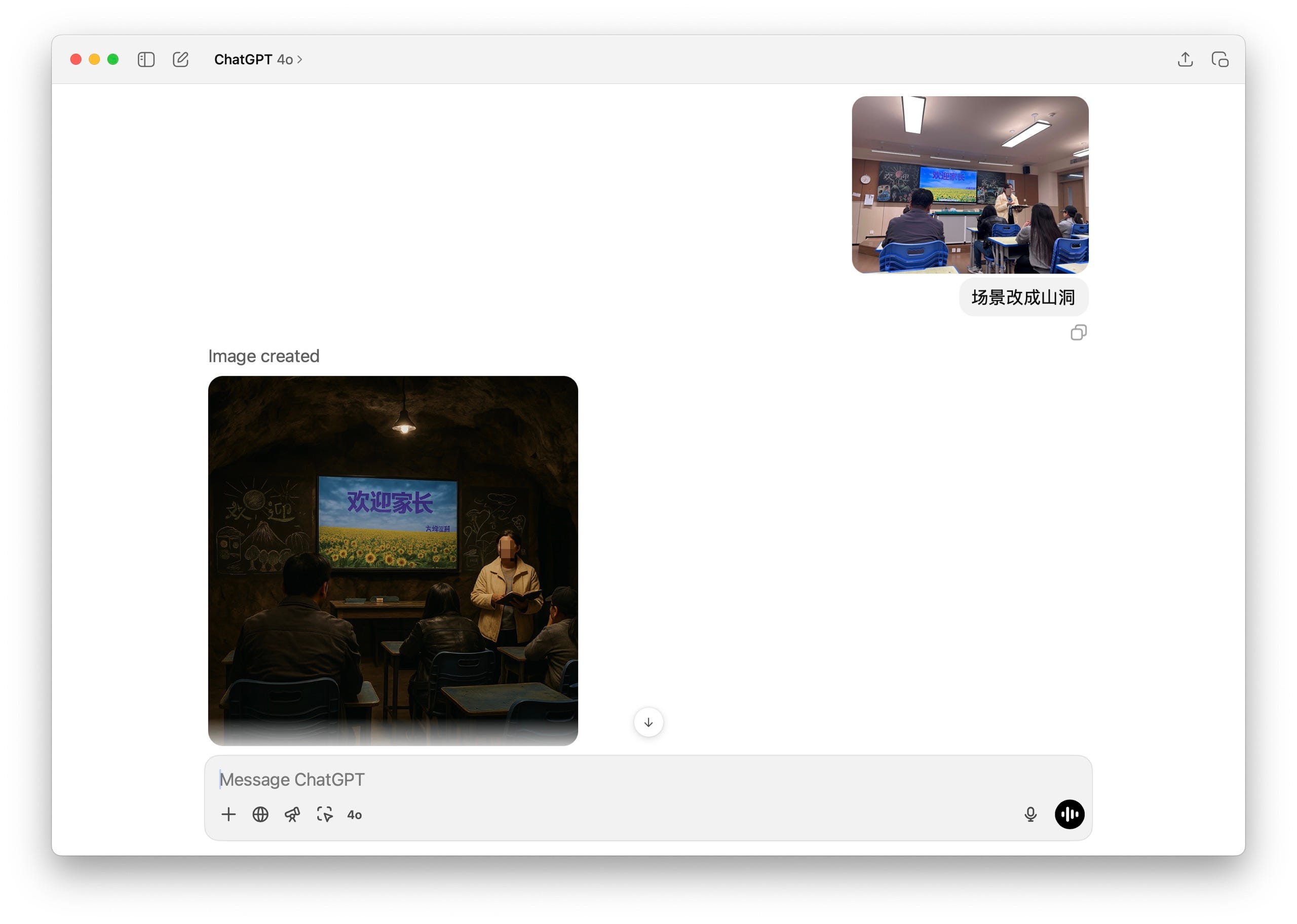Click the green fullscreen window button
1297x924 pixels.
[x=113, y=59]
